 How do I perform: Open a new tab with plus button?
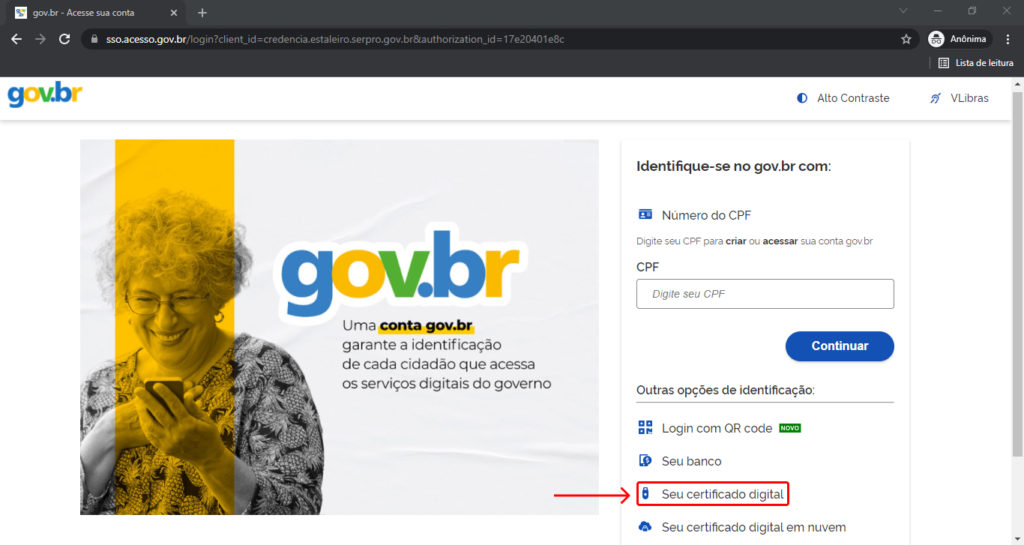pyautogui.click(x=202, y=12)
